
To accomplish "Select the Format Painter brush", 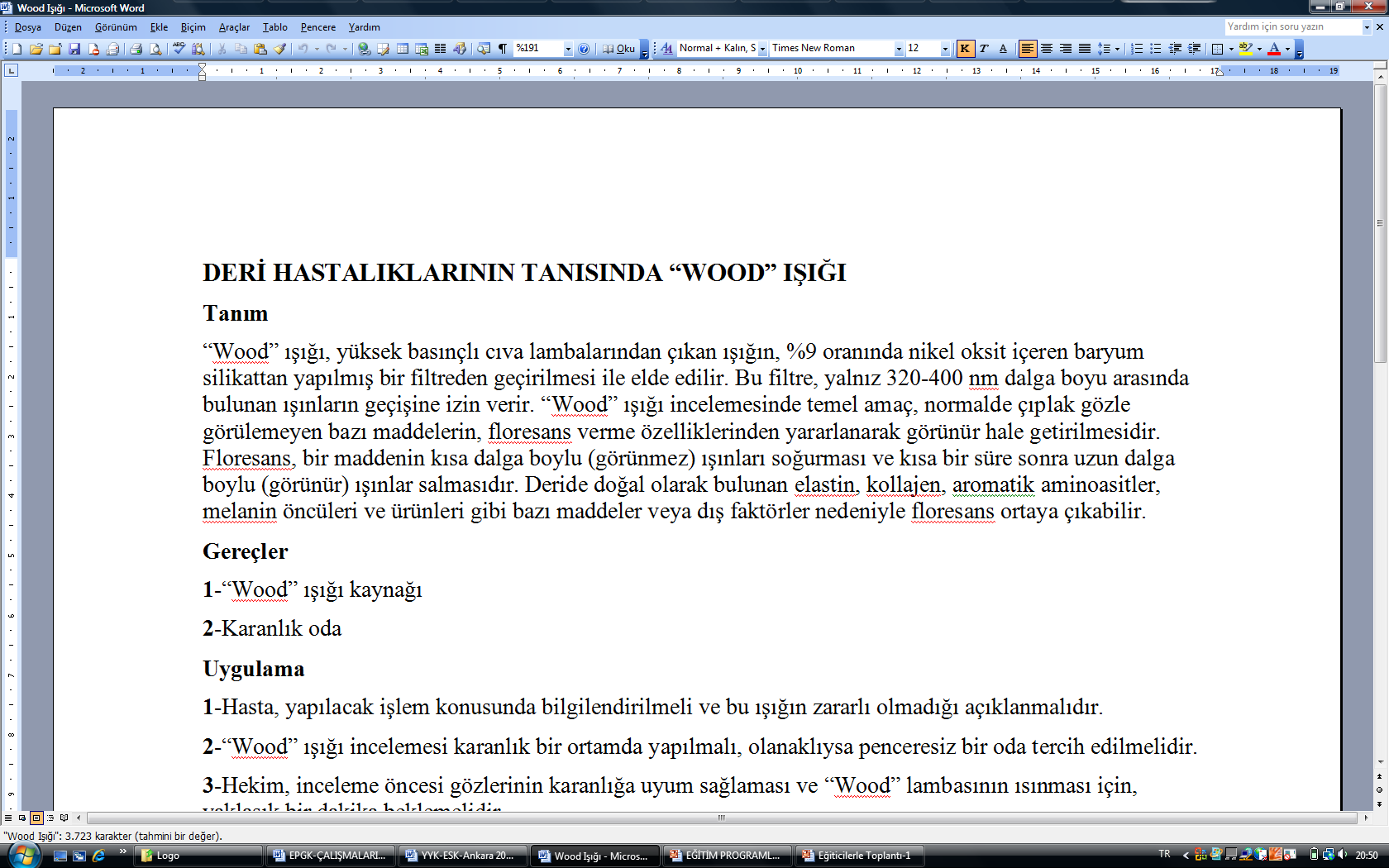I will [280, 49].
